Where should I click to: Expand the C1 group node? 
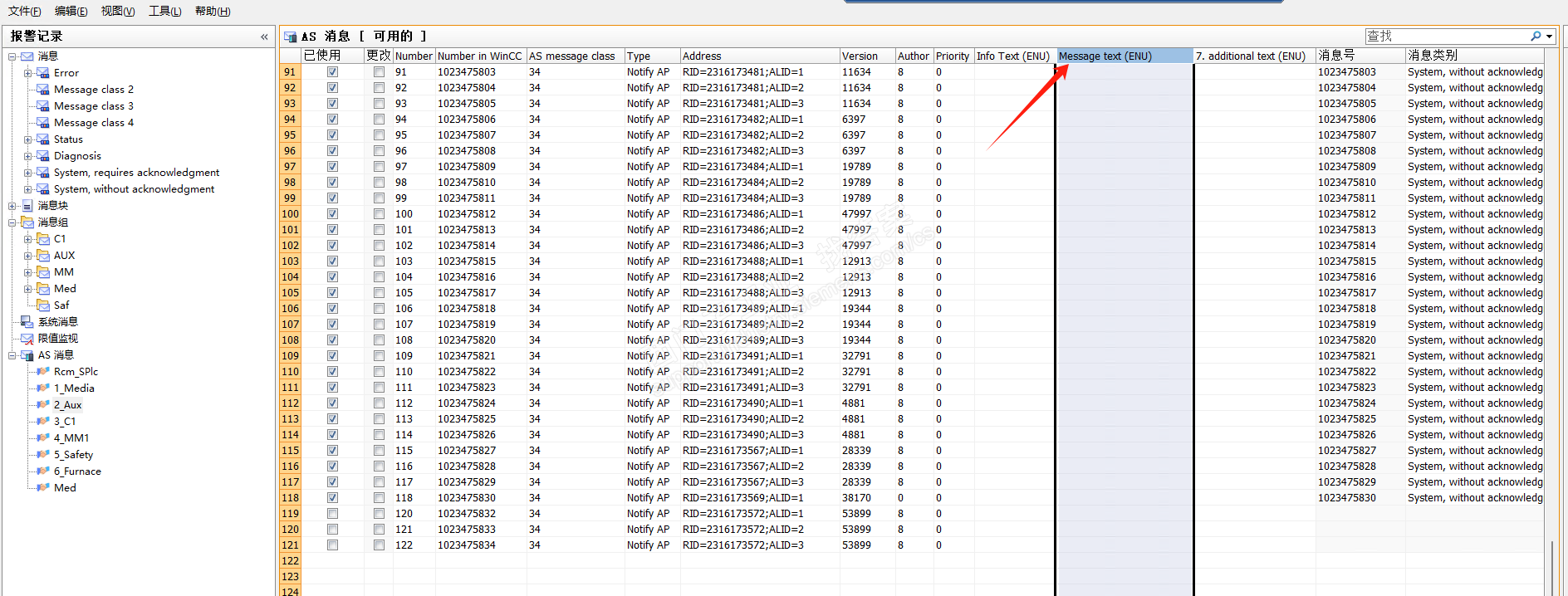[28, 239]
